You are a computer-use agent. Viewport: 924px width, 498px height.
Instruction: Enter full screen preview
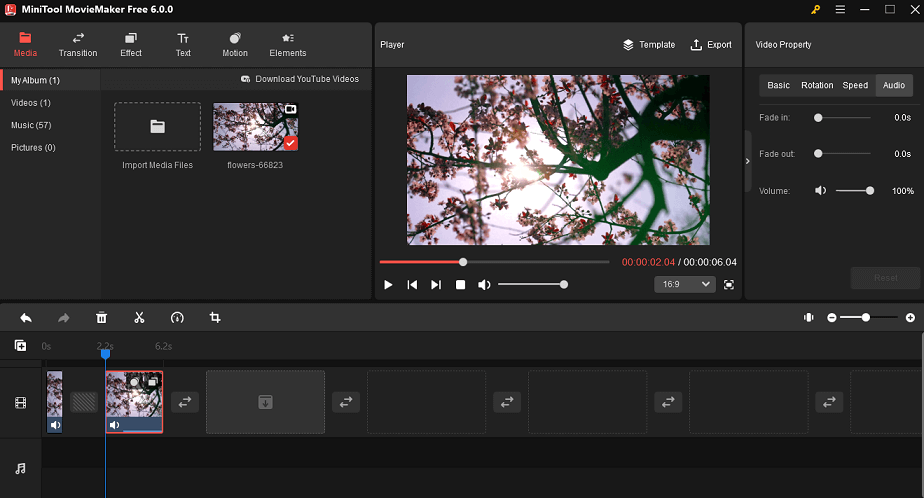click(729, 285)
